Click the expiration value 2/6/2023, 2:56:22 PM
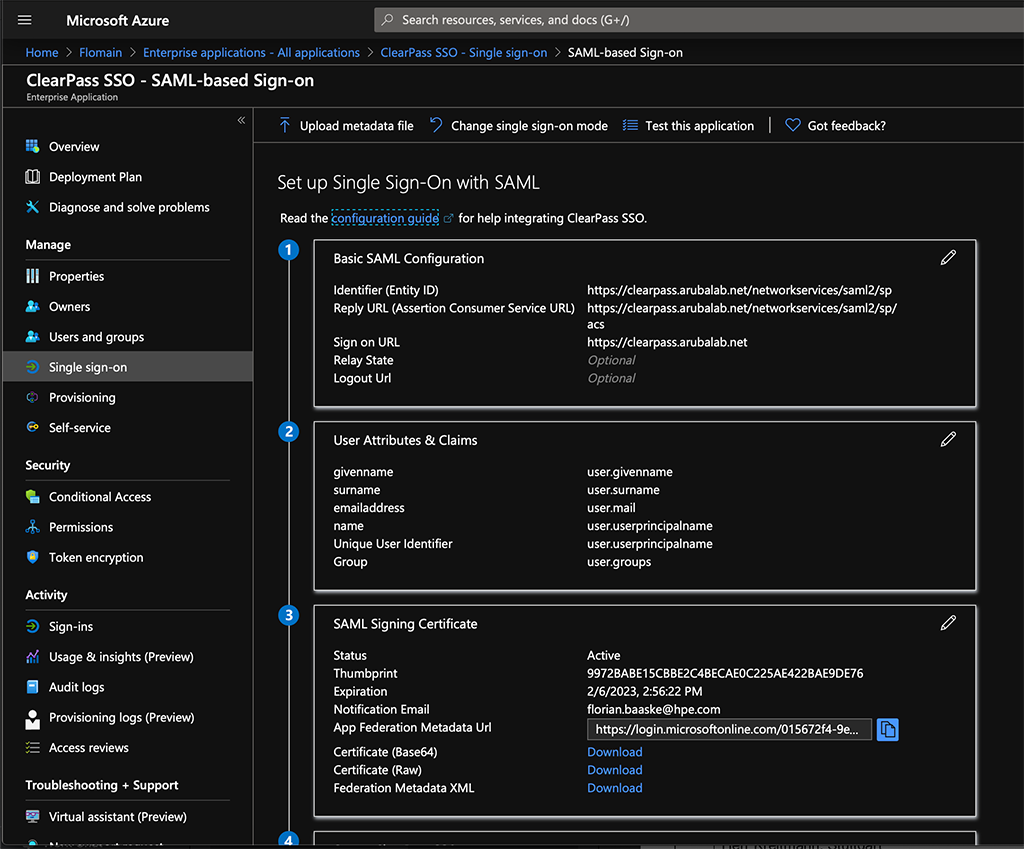 [x=645, y=691]
